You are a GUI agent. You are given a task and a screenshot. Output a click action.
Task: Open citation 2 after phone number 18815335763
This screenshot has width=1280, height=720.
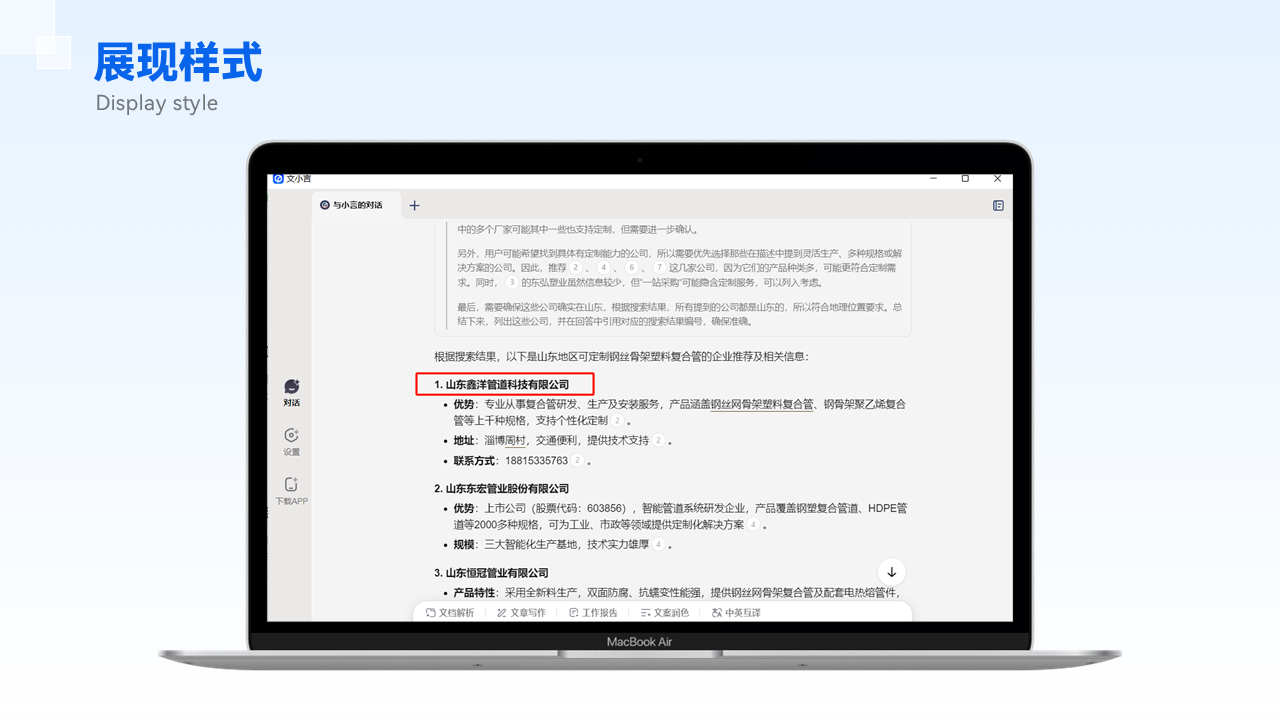click(x=578, y=461)
